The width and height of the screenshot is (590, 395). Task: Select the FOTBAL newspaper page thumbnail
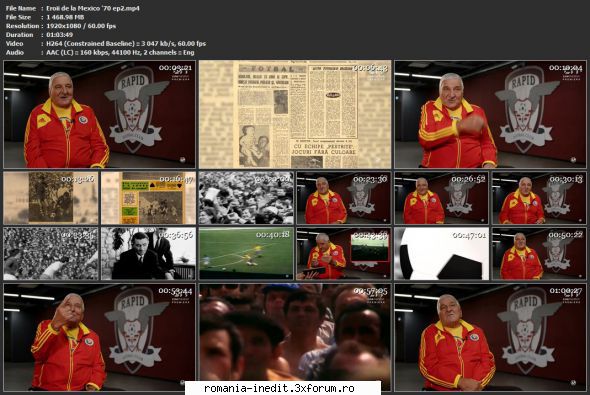[295, 114]
